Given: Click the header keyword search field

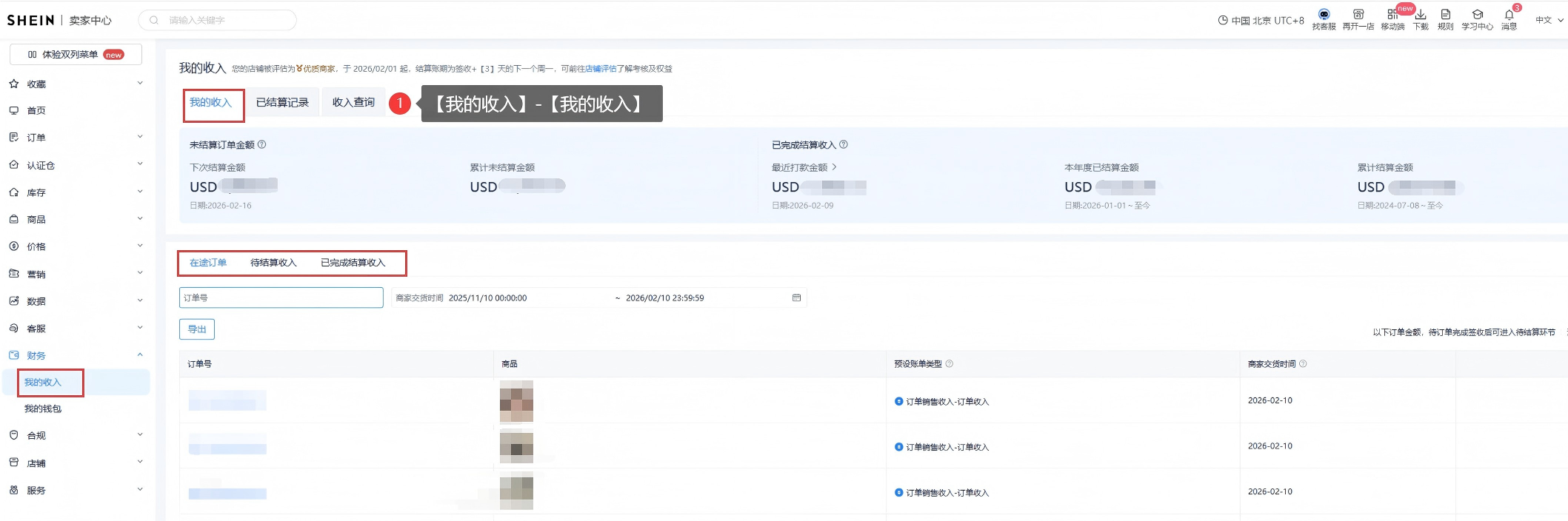Looking at the screenshot, I should click(218, 20).
